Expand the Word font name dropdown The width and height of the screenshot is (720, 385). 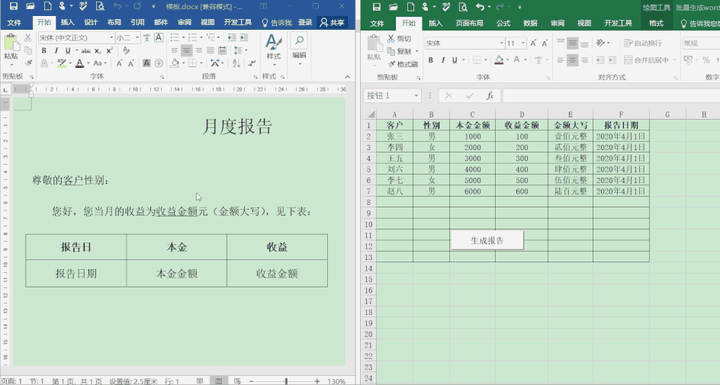point(111,38)
